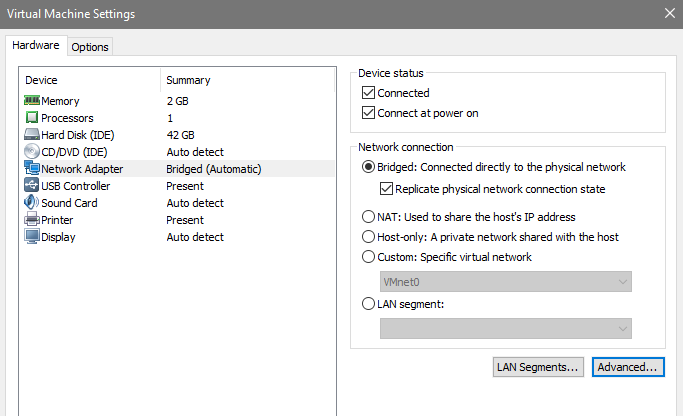Screen dimensions: 683x416
Task: Open the Advanced... network settings
Action: (627, 367)
